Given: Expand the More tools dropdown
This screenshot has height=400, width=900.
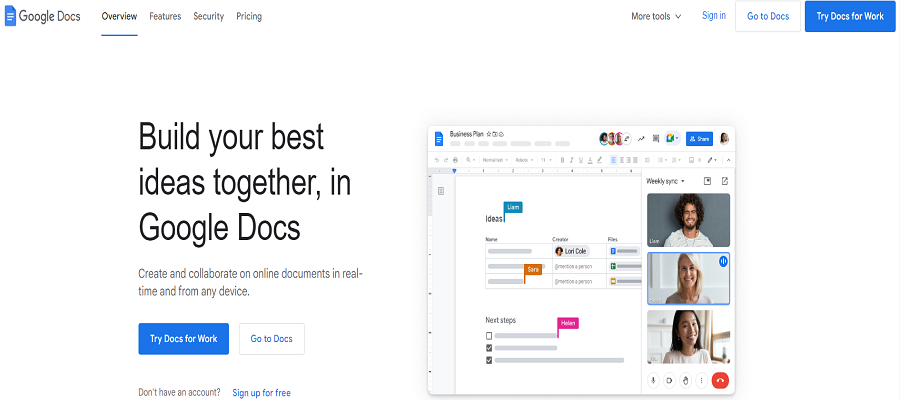Looking at the screenshot, I should pyautogui.click(x=657, y=16).
